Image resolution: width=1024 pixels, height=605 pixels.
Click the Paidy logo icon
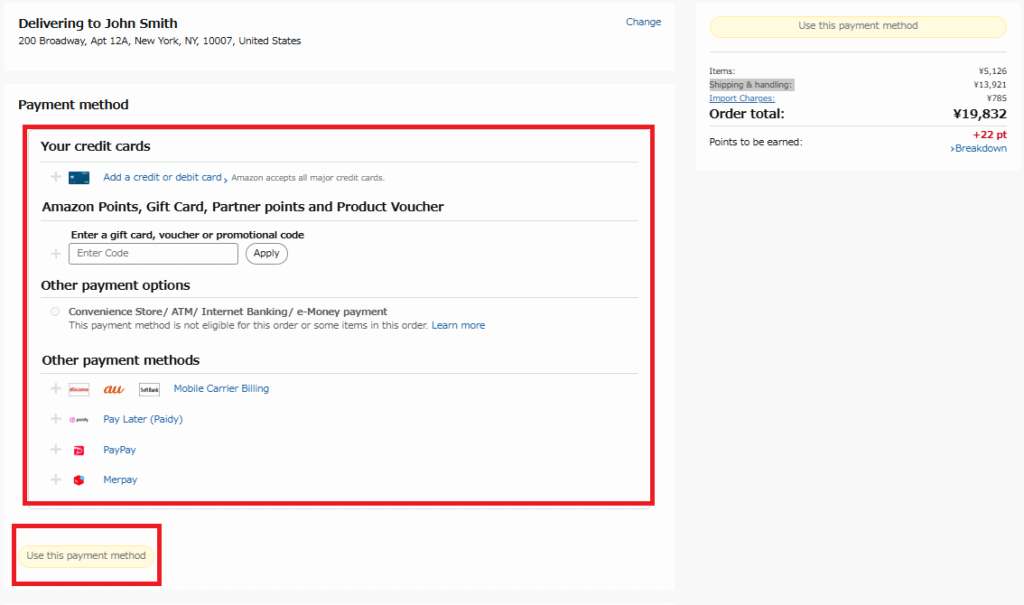(79, 420)
